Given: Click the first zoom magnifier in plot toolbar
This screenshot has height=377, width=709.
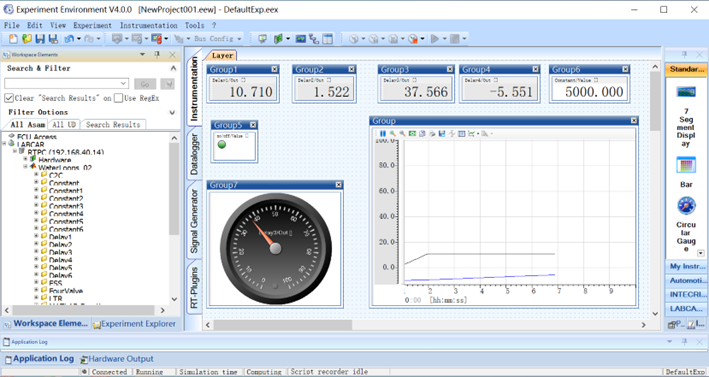Looking at the screenshot, I should click(x=392, y=133).
